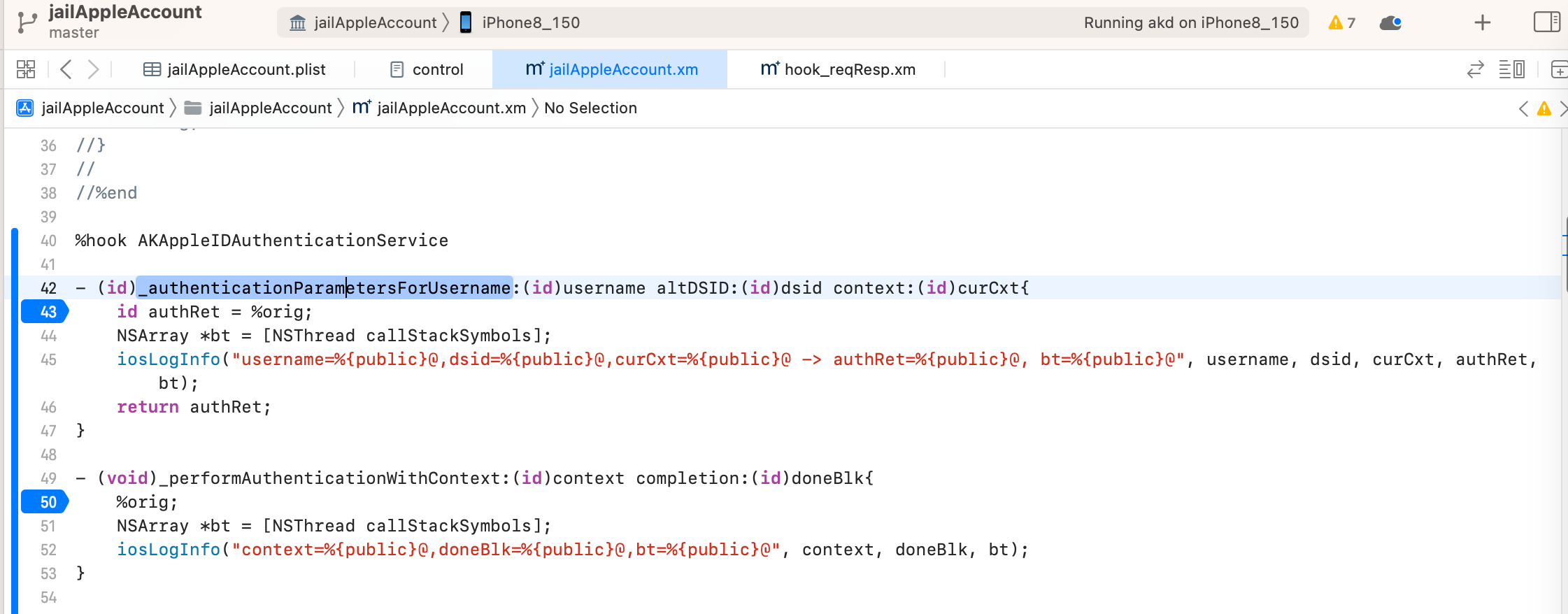1568x614 pixels.
Task: Open the No Selection symbol menu
Action: [x=590, y=108]
